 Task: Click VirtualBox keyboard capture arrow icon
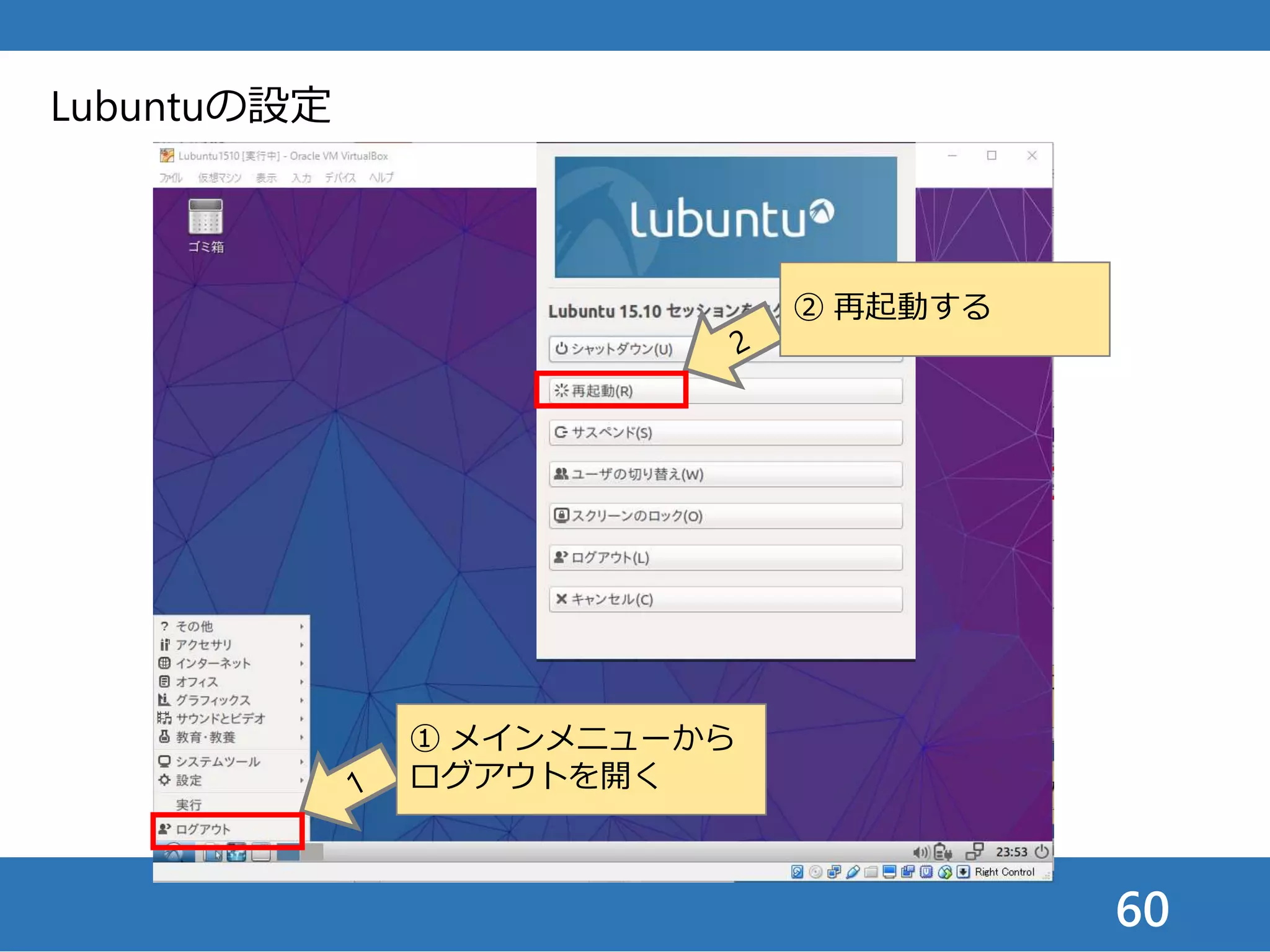(963, 872)
